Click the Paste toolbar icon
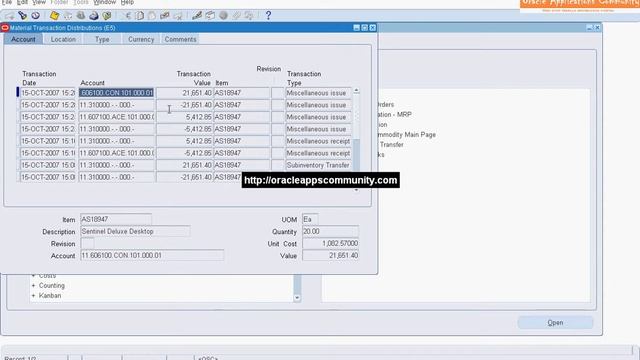 click(x=152, y=16)
